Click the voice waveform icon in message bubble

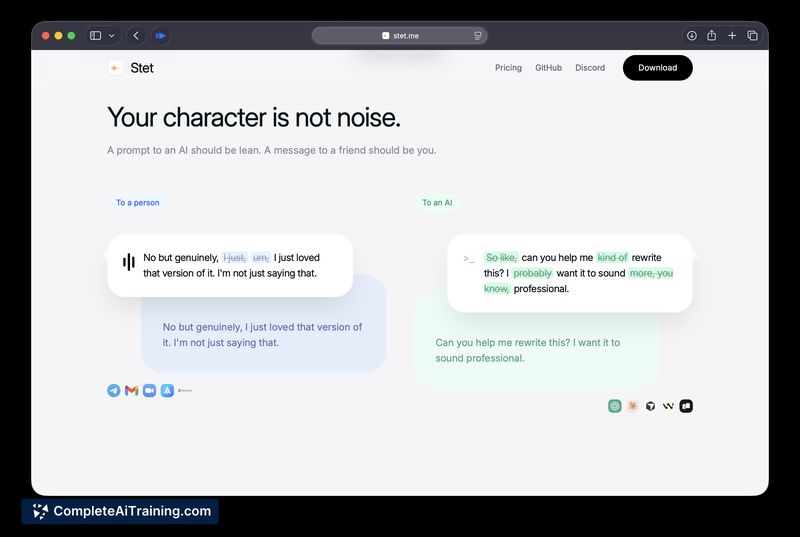point(128,262)
